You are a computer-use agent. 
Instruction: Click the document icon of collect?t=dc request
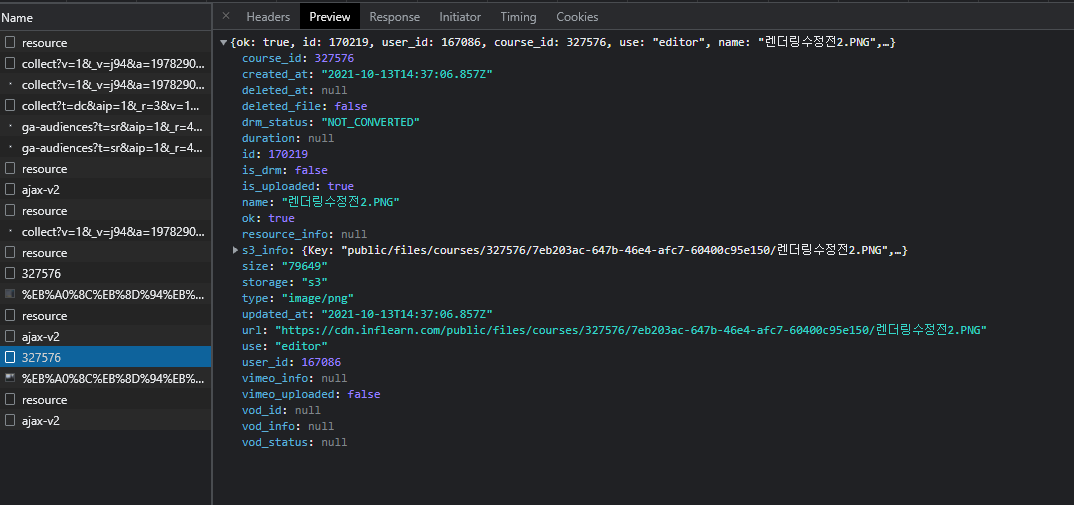coord(10,106)
